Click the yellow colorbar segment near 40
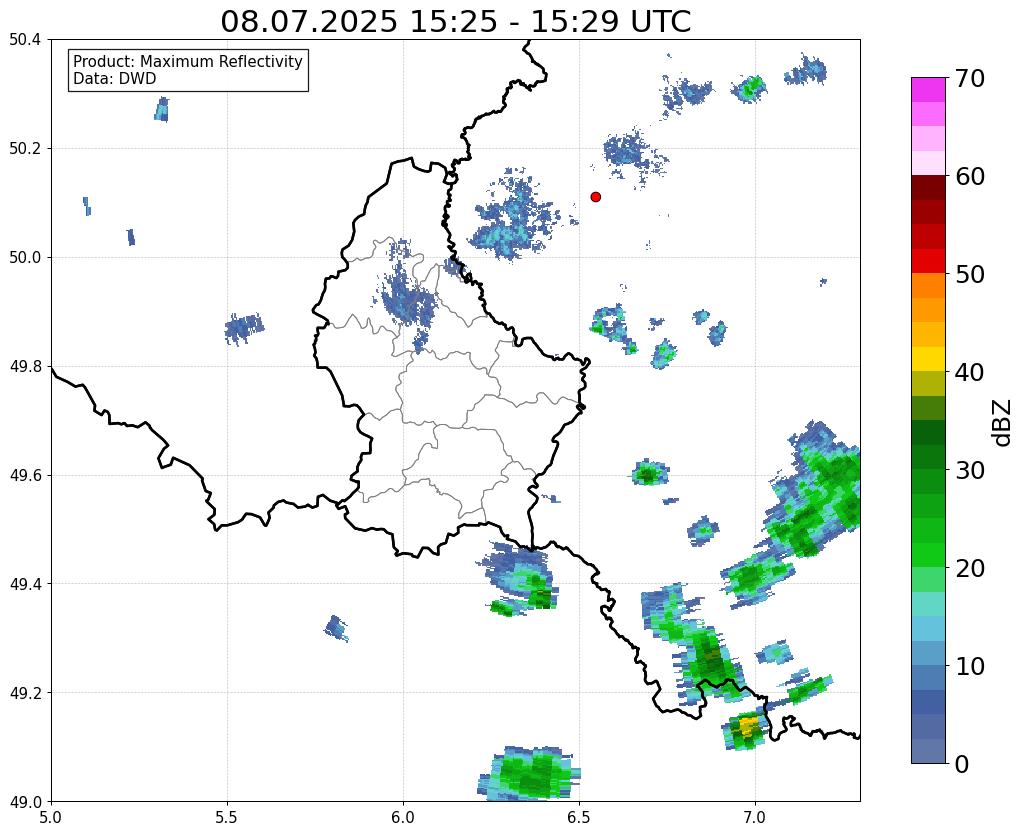This screenshot has height=834, width=1023. 928,359
